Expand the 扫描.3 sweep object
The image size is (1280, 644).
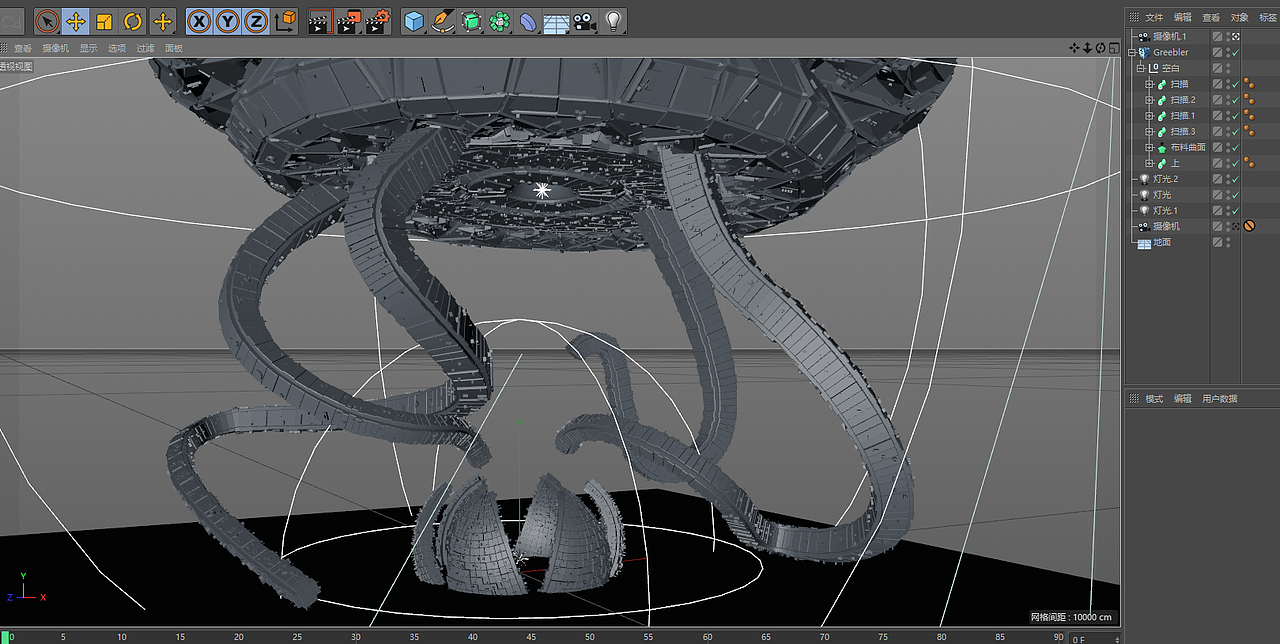tap(1150, 131)
